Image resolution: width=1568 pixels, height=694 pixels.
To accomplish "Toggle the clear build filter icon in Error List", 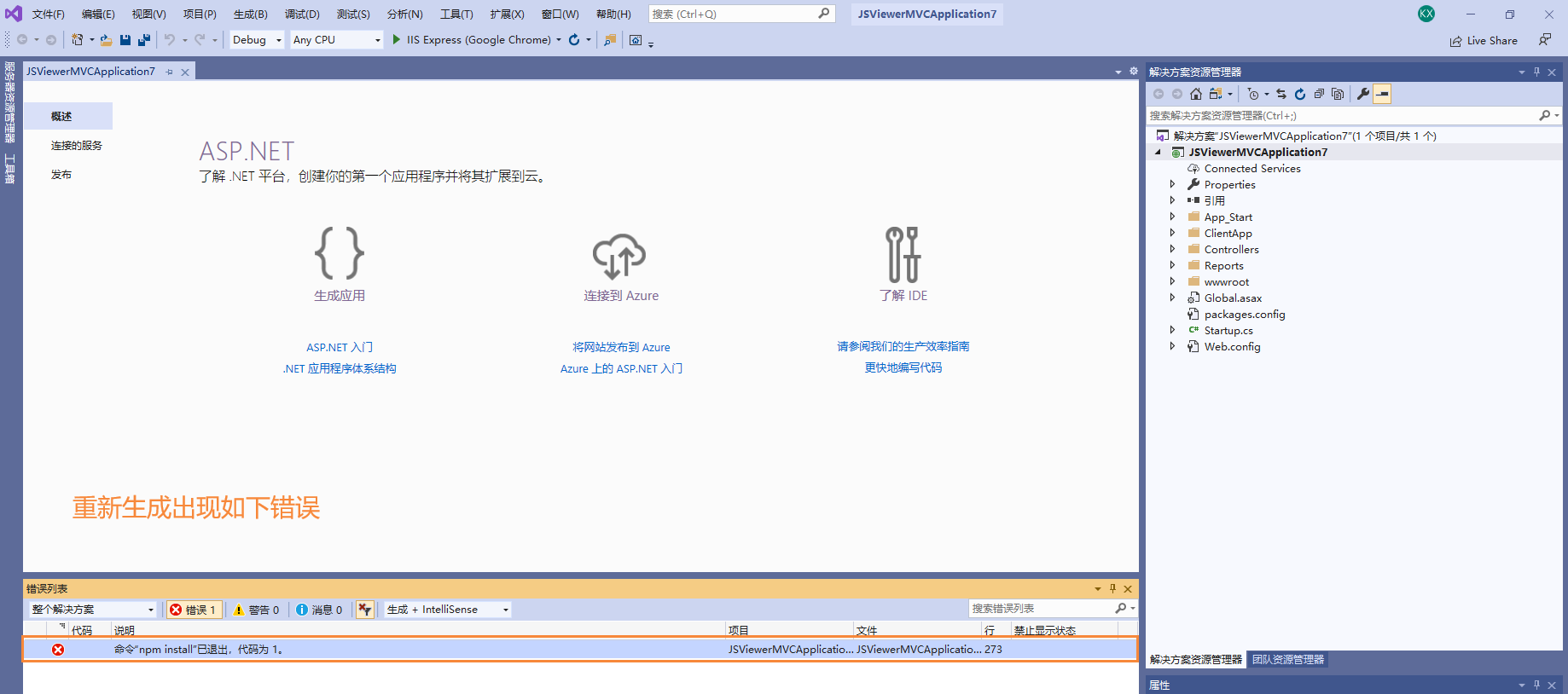I will click(x=365, y=610).
